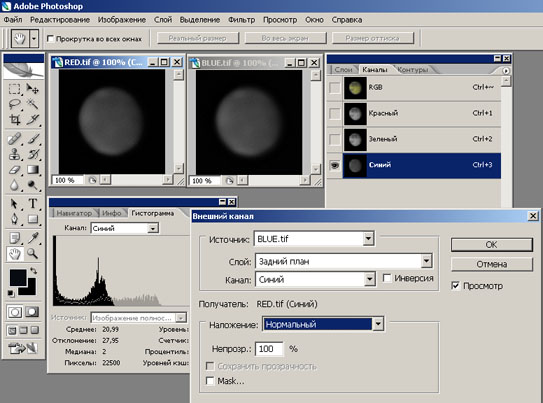Viewport: 543px width, 403px height.
Task: Switch to Quick Mask mode
Action: pos(32,312)
